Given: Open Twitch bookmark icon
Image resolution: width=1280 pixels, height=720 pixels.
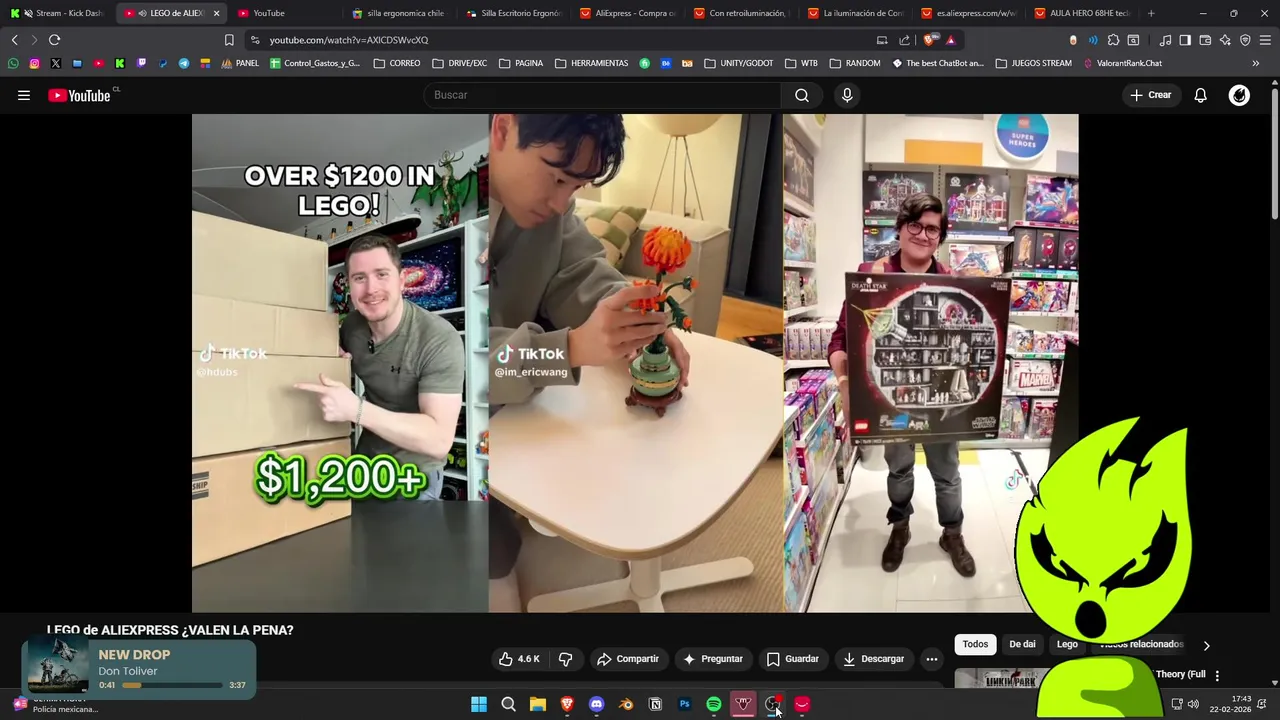Looking at the screenshot, I should tap(141, 63).
